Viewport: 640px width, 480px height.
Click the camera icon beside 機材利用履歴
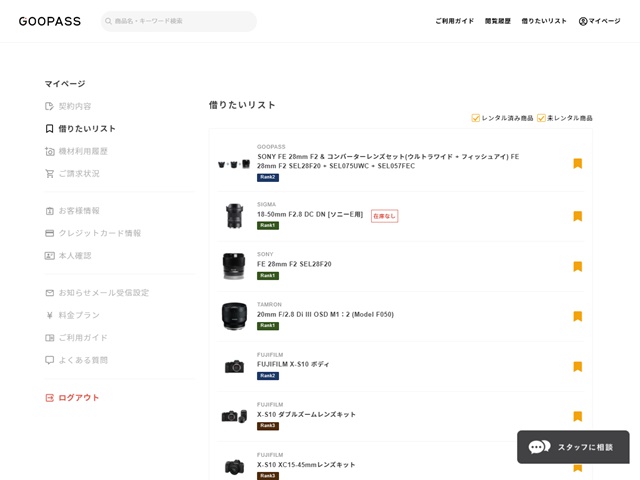click(49, 151)
